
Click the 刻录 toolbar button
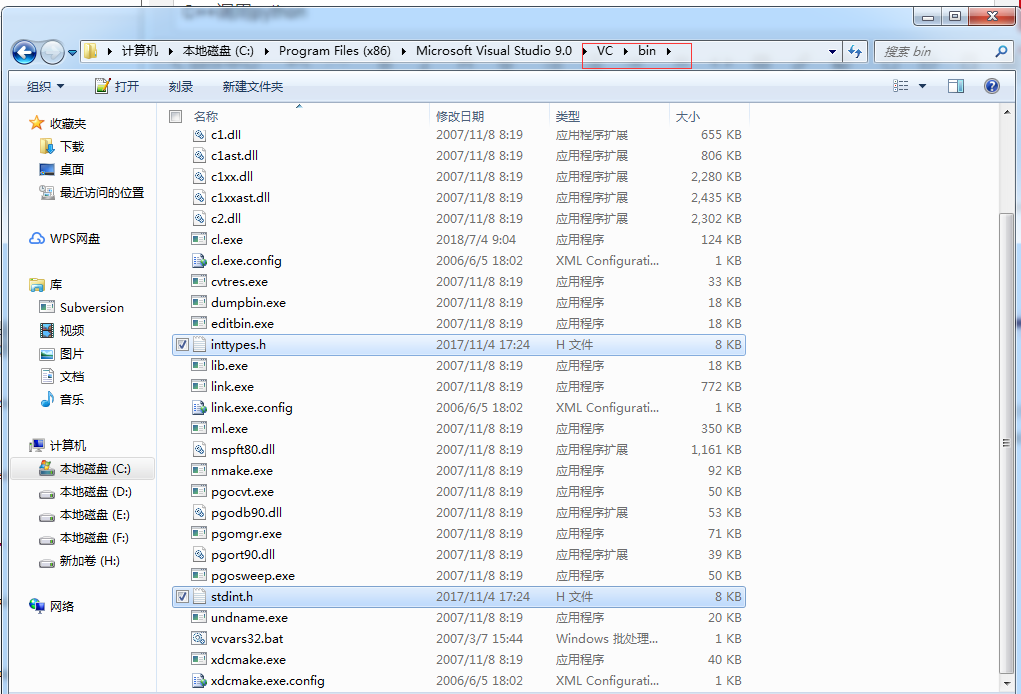[x=180, y=87]
